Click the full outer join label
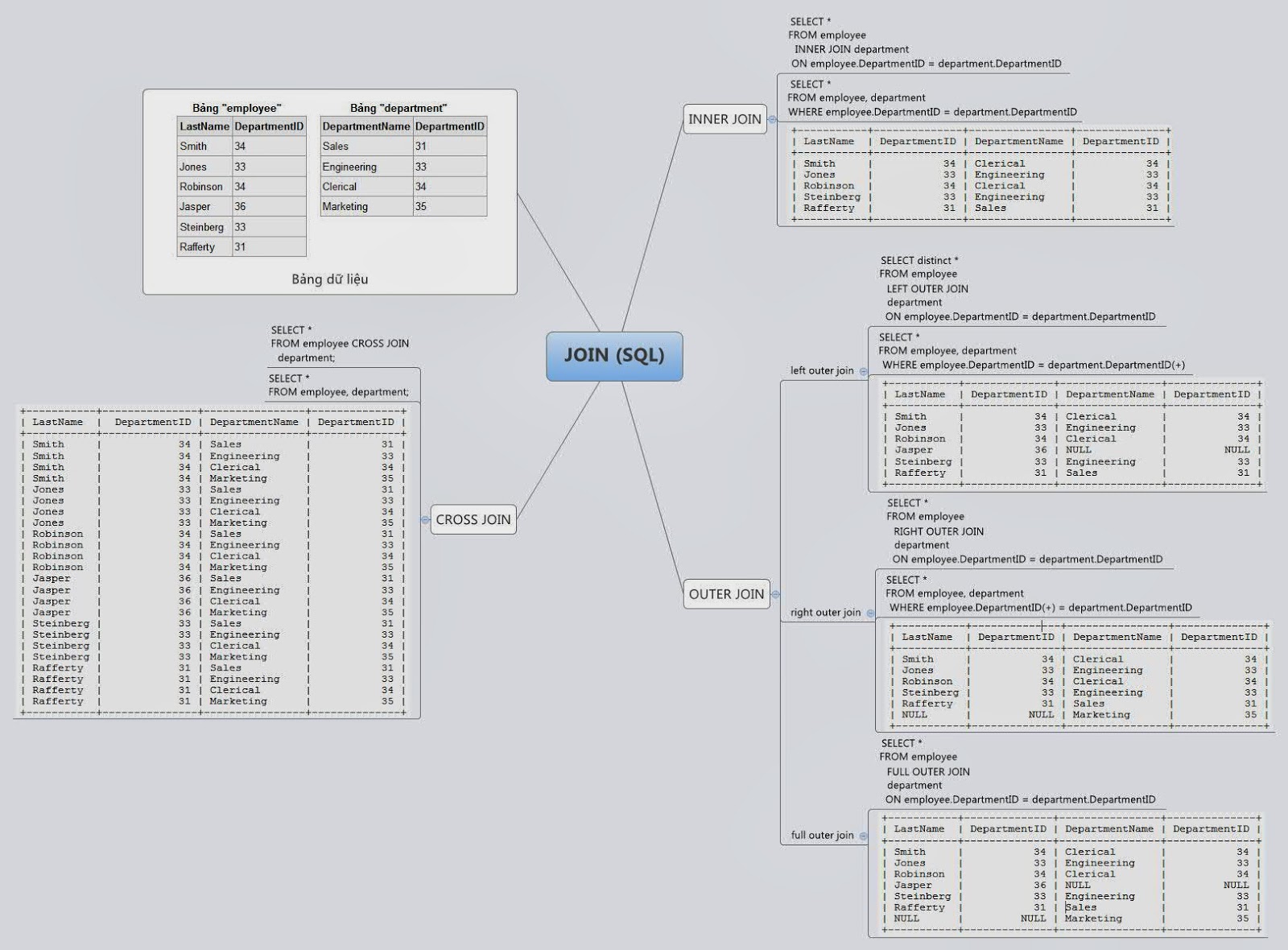Viewport: 1288px width, 950px height. click(823, 836)
